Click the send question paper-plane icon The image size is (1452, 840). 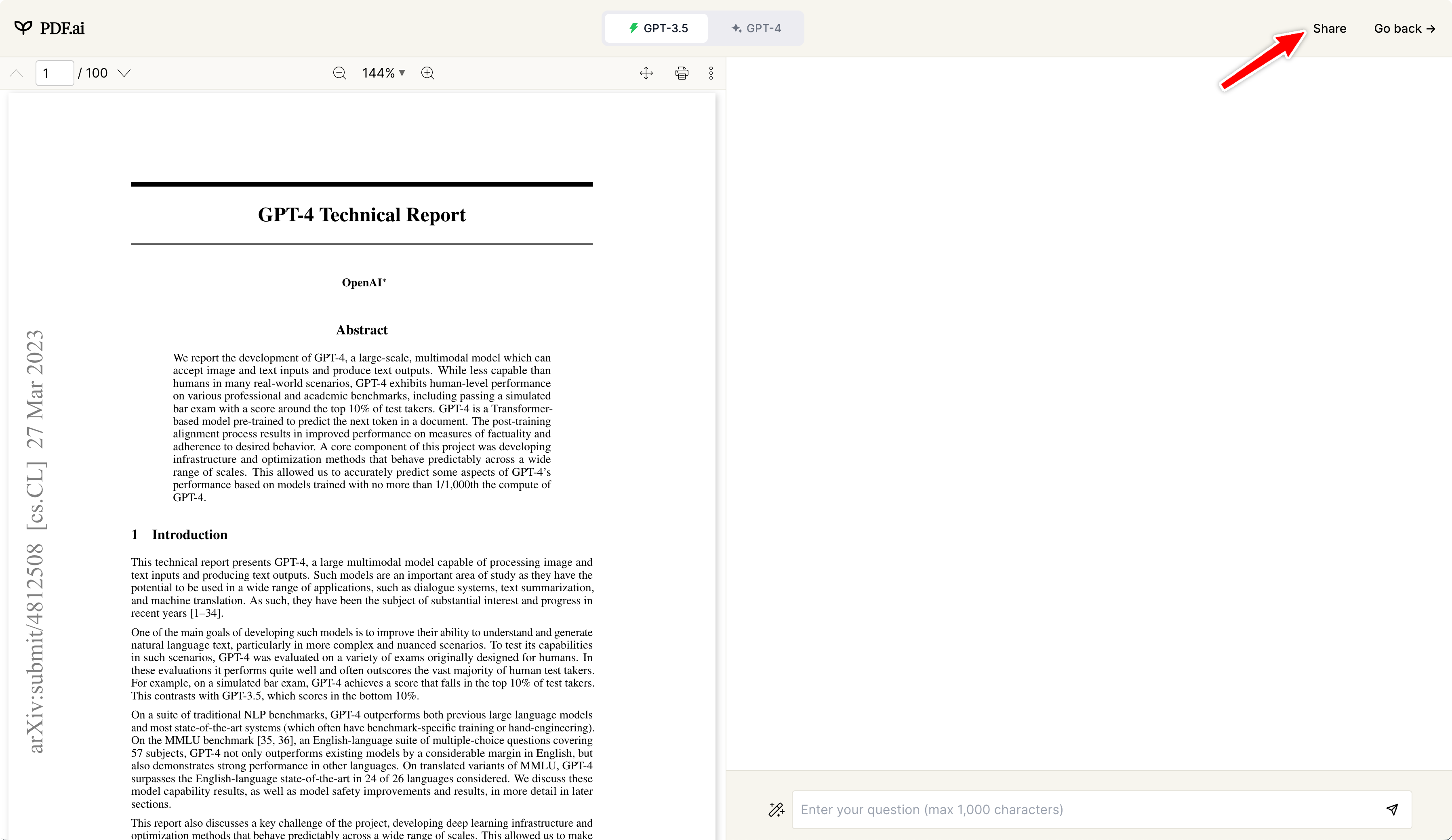(1392, 809)
